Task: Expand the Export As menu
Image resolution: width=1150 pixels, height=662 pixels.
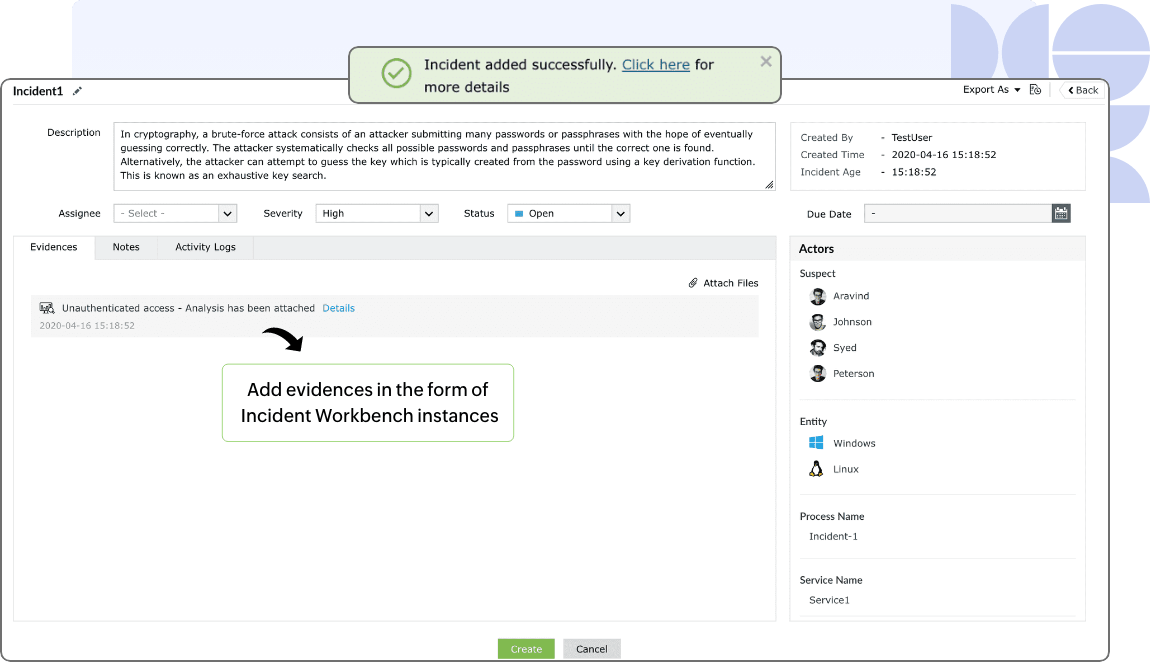Action: pyautogui.click(x=992, y=89)
